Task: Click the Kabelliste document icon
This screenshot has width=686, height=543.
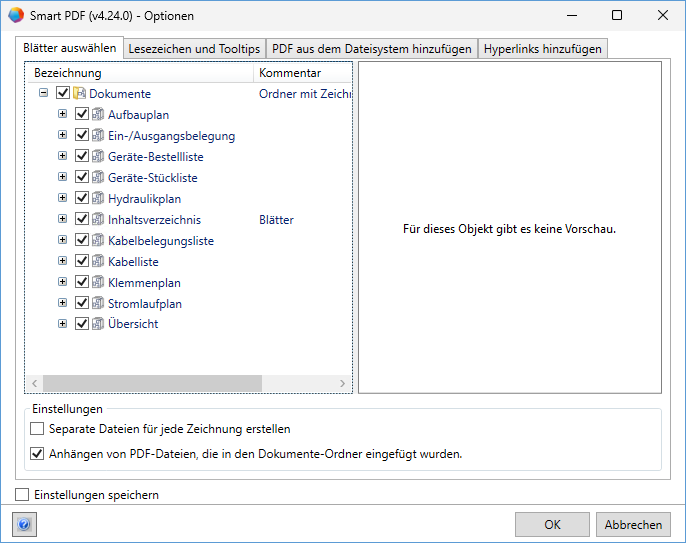Action: tap(98, 261)
